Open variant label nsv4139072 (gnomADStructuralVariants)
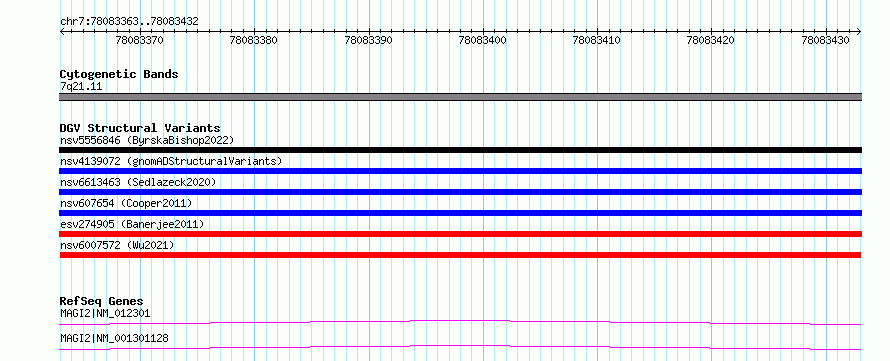 (171, 161)
